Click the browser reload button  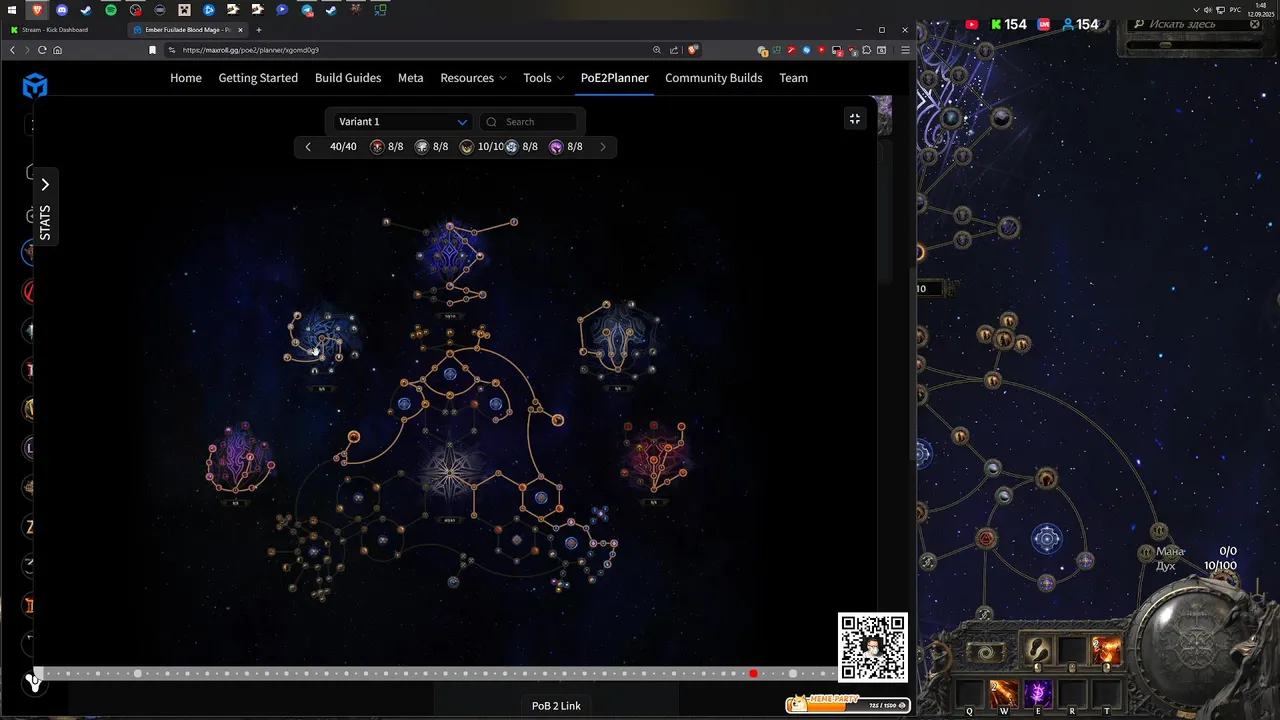42,50
